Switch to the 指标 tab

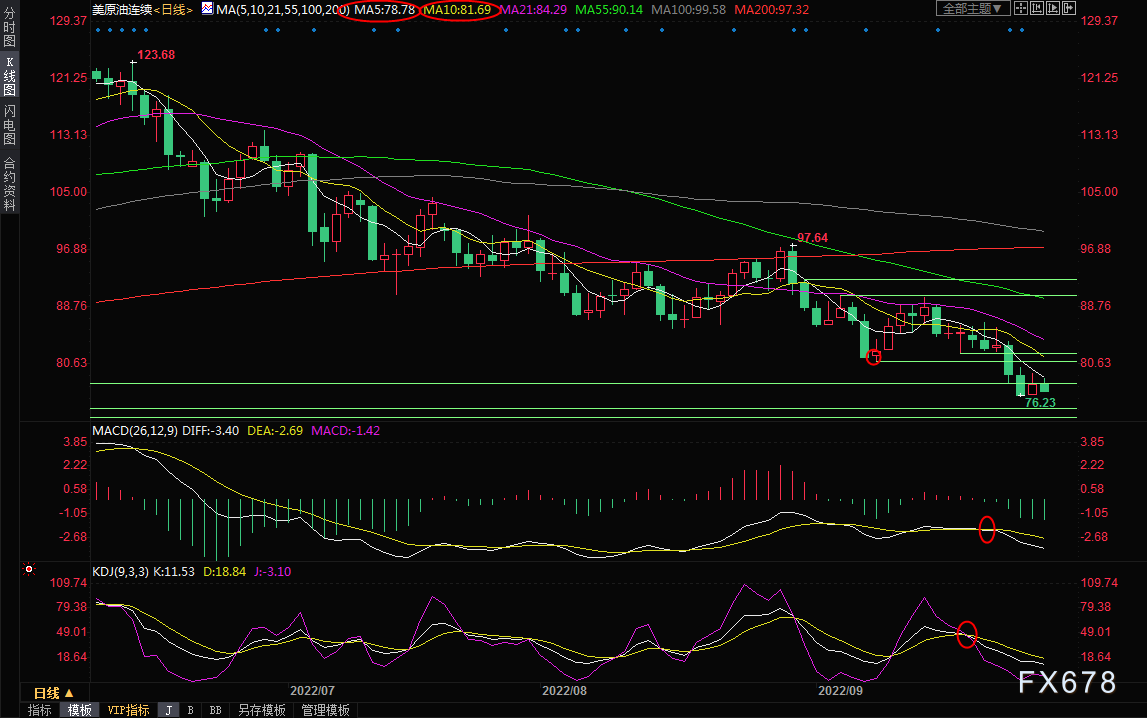(x=40, y=710)
